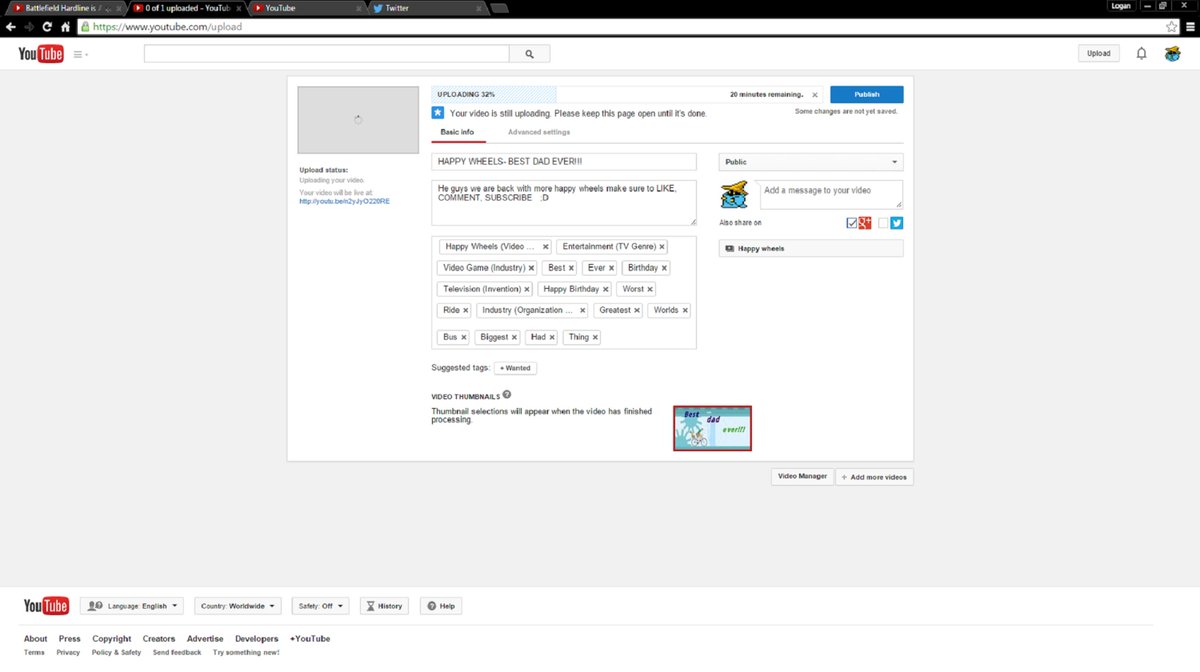Remove the 'Bus' tag
Screen dimensions: 1200x672
pos(464,338)
